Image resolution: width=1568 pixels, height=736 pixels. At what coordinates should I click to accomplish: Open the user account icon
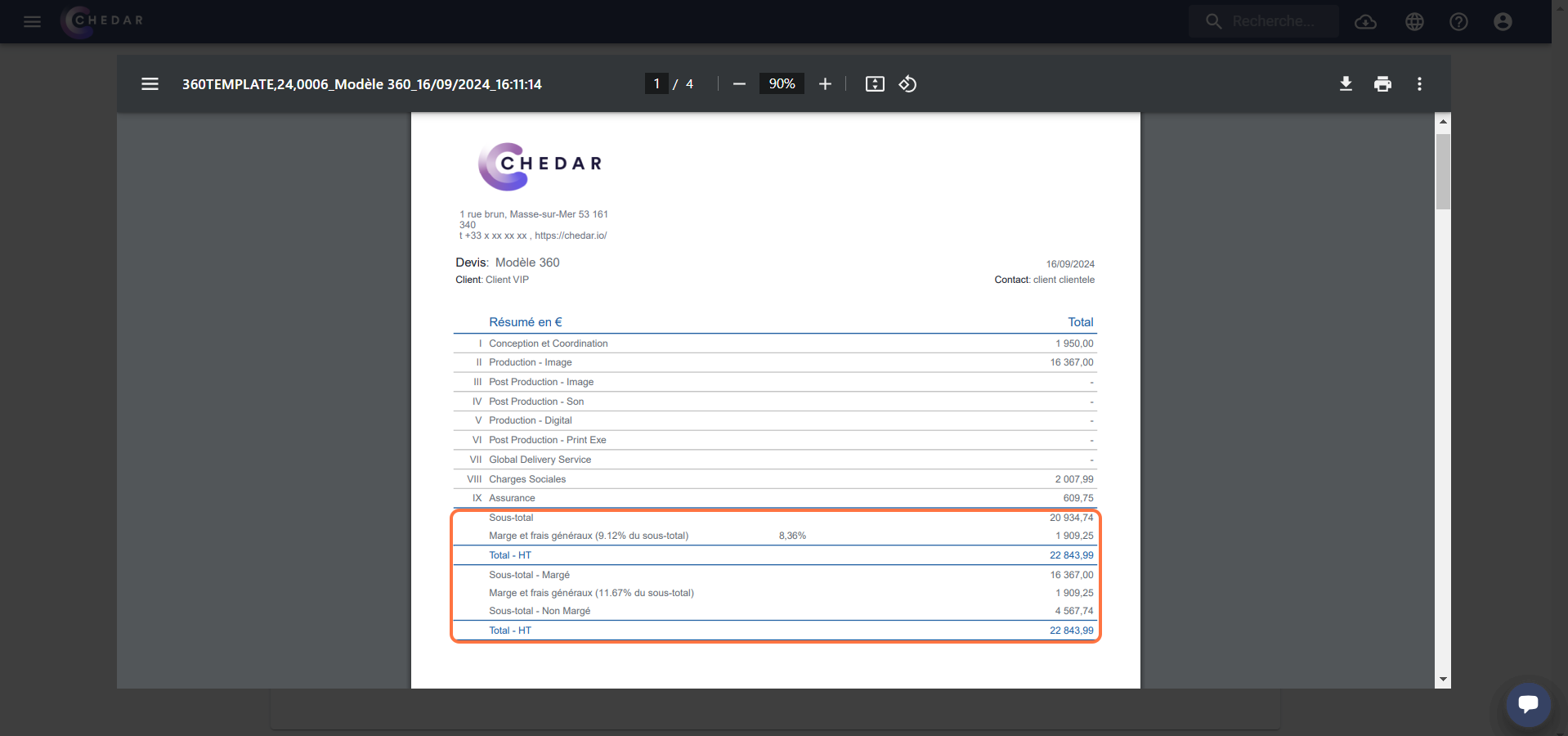tap(1503, 22)
